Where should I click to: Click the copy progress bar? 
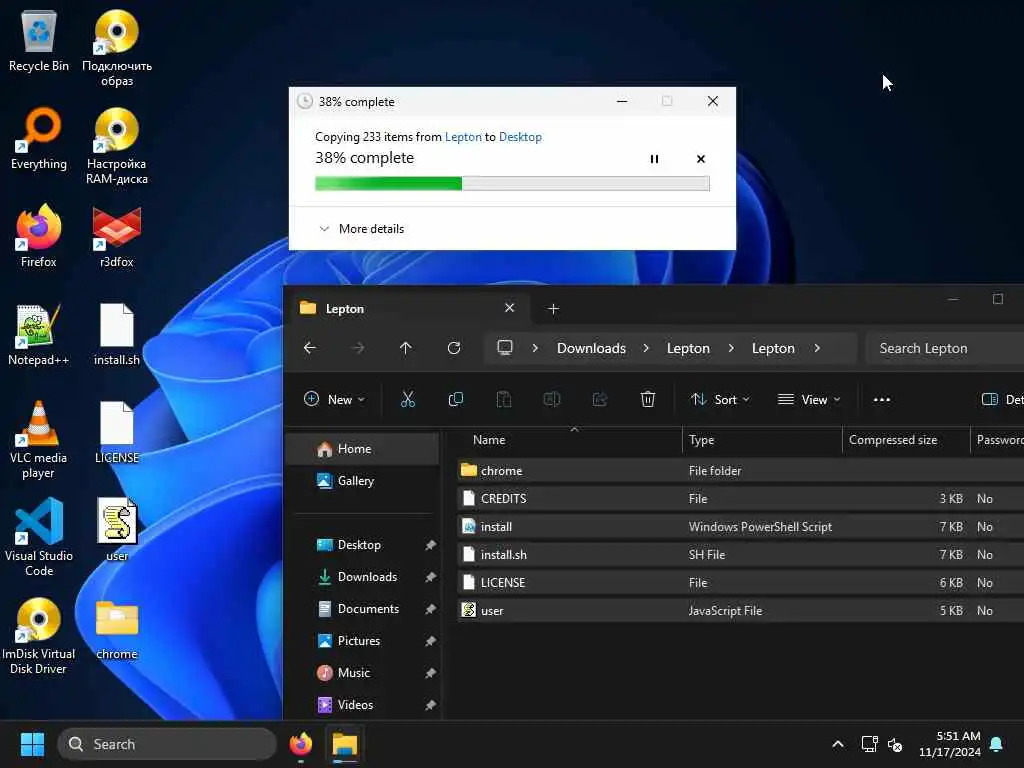(512, 184)
